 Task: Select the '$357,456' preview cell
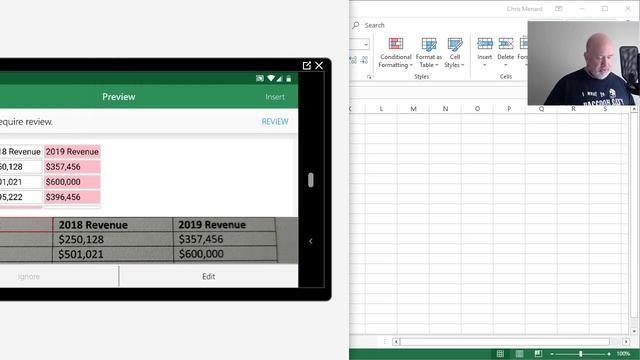click(x=72, y=167)
